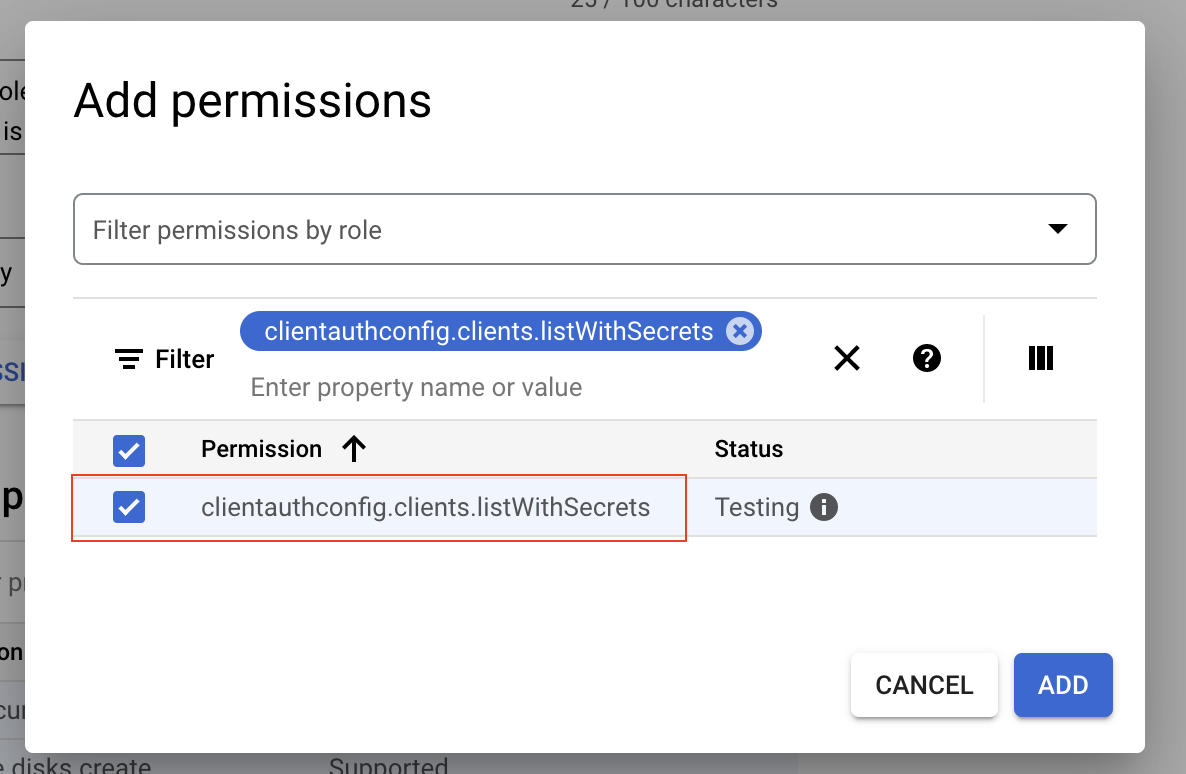The image size is (1186, 774).
Task: Click the Testing status text in the row
Action: [x=756, y=507]
